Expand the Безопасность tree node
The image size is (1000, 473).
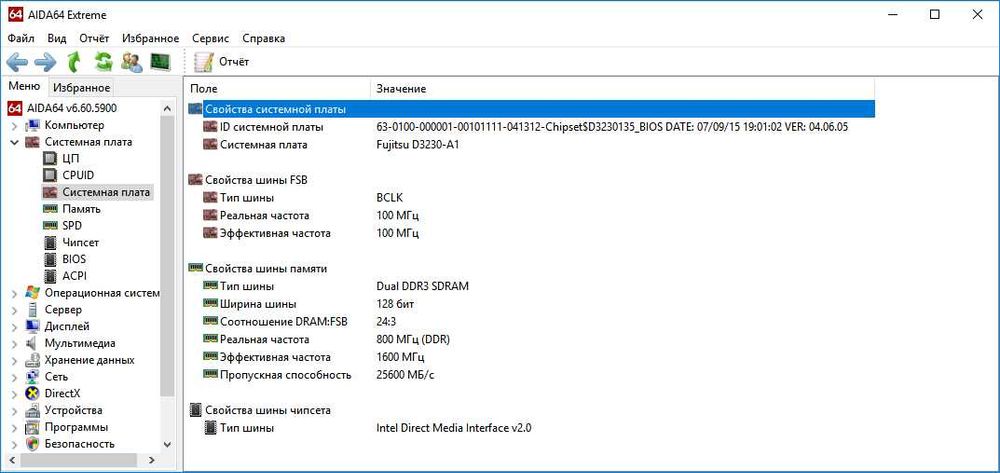14,444
